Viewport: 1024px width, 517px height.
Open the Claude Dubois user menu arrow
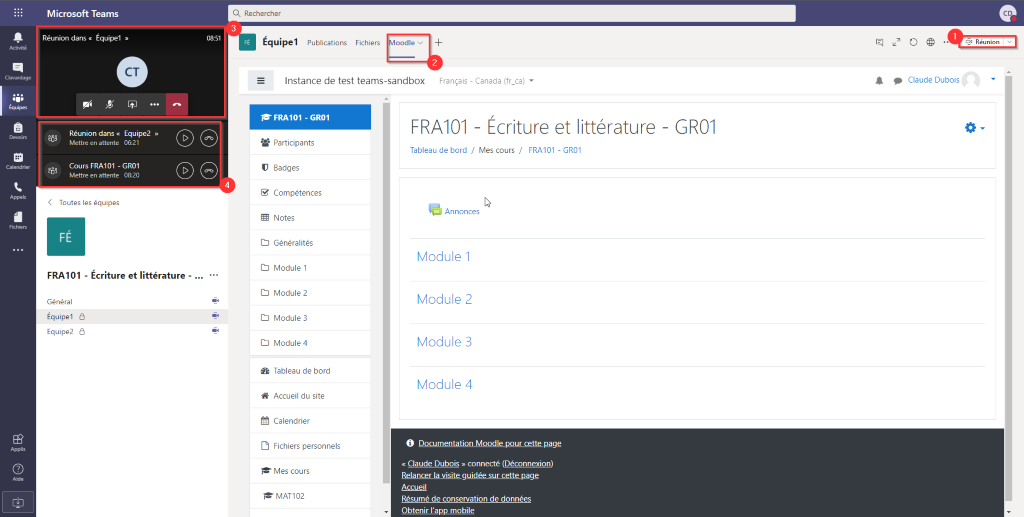click(x=993, y=79)
